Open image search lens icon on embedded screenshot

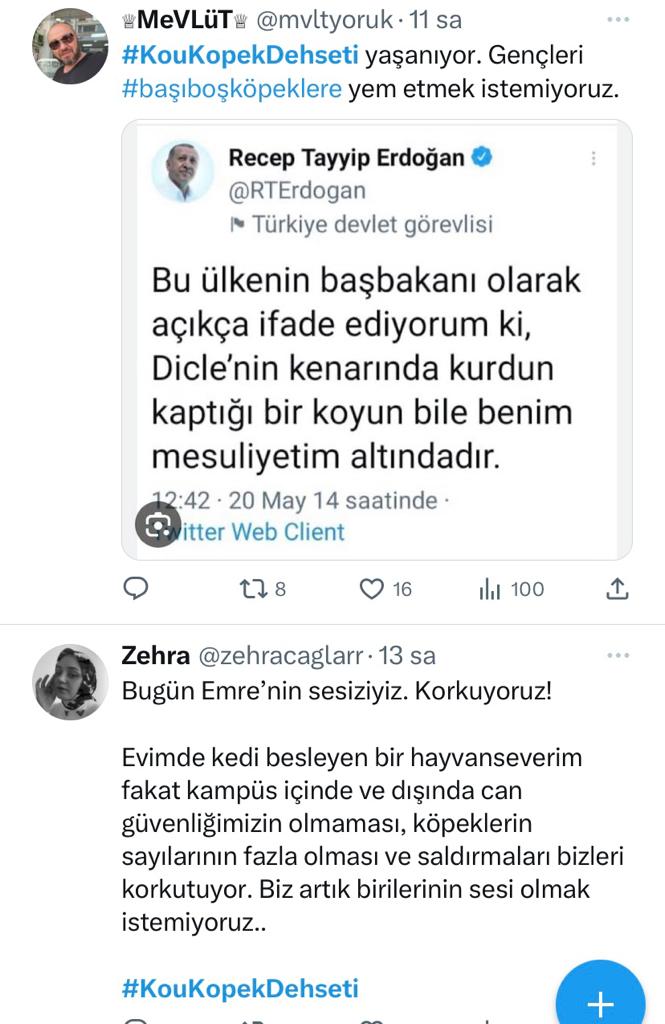coord(158,525)
